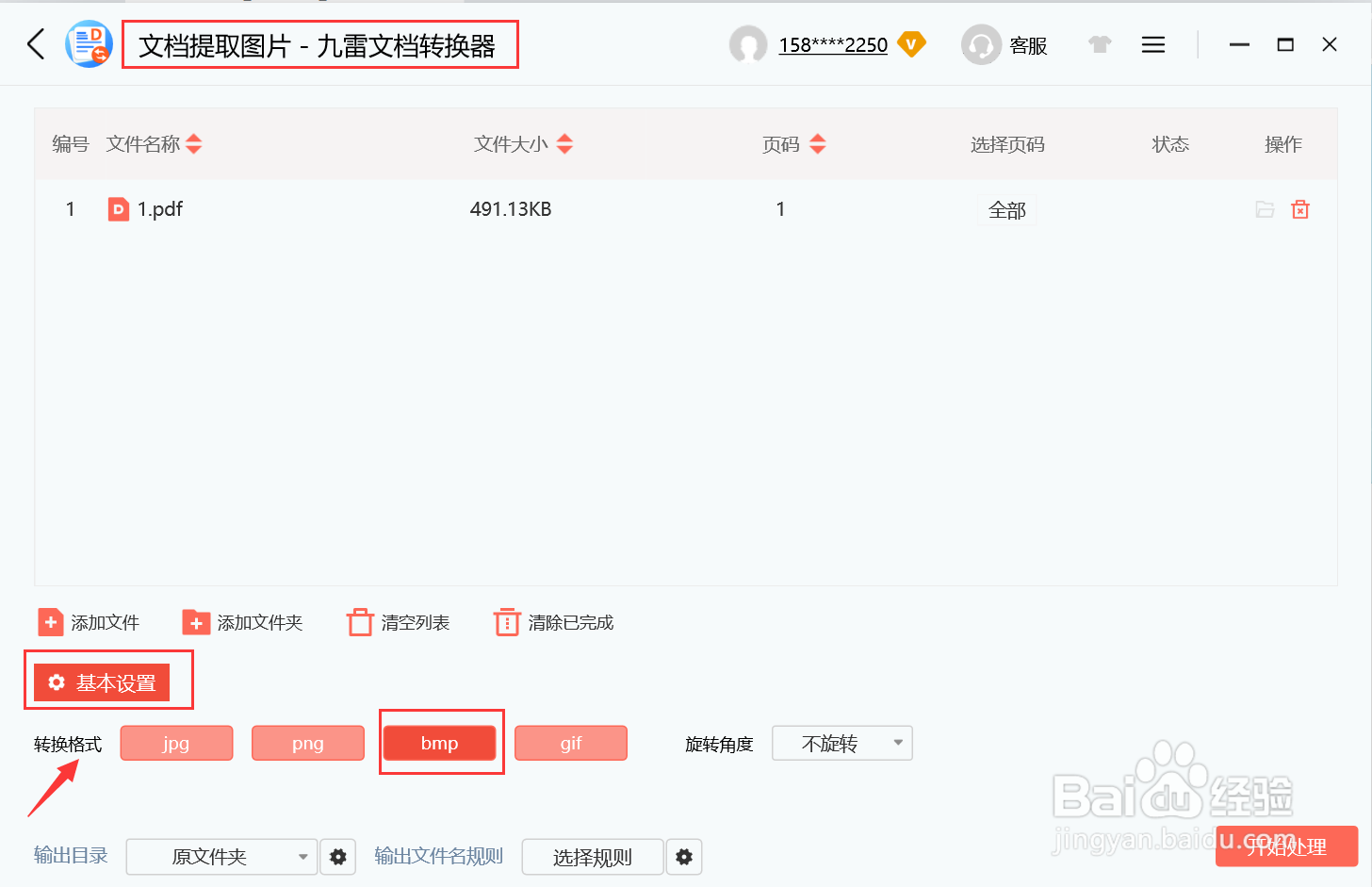This screenshot has width=1372, height=887.
Task: Start conversion with 开始处理 button
Action: tap(1286, 846)
